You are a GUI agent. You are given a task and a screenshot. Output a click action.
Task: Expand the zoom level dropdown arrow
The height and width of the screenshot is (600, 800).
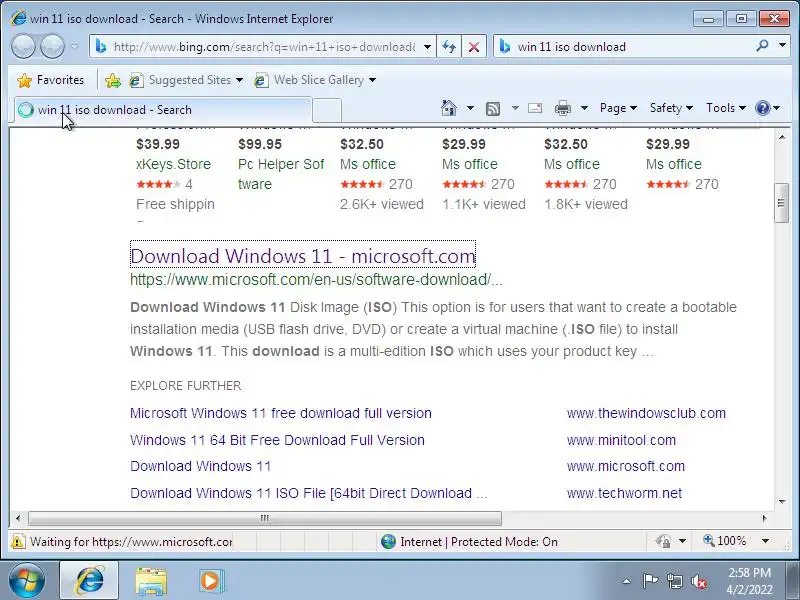(765, 541)
